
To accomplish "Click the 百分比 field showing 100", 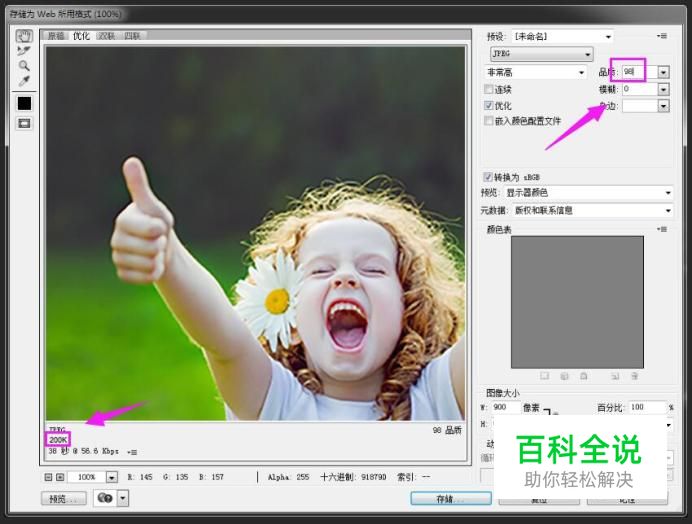I will pyautogui.click(x=647, y=407).
